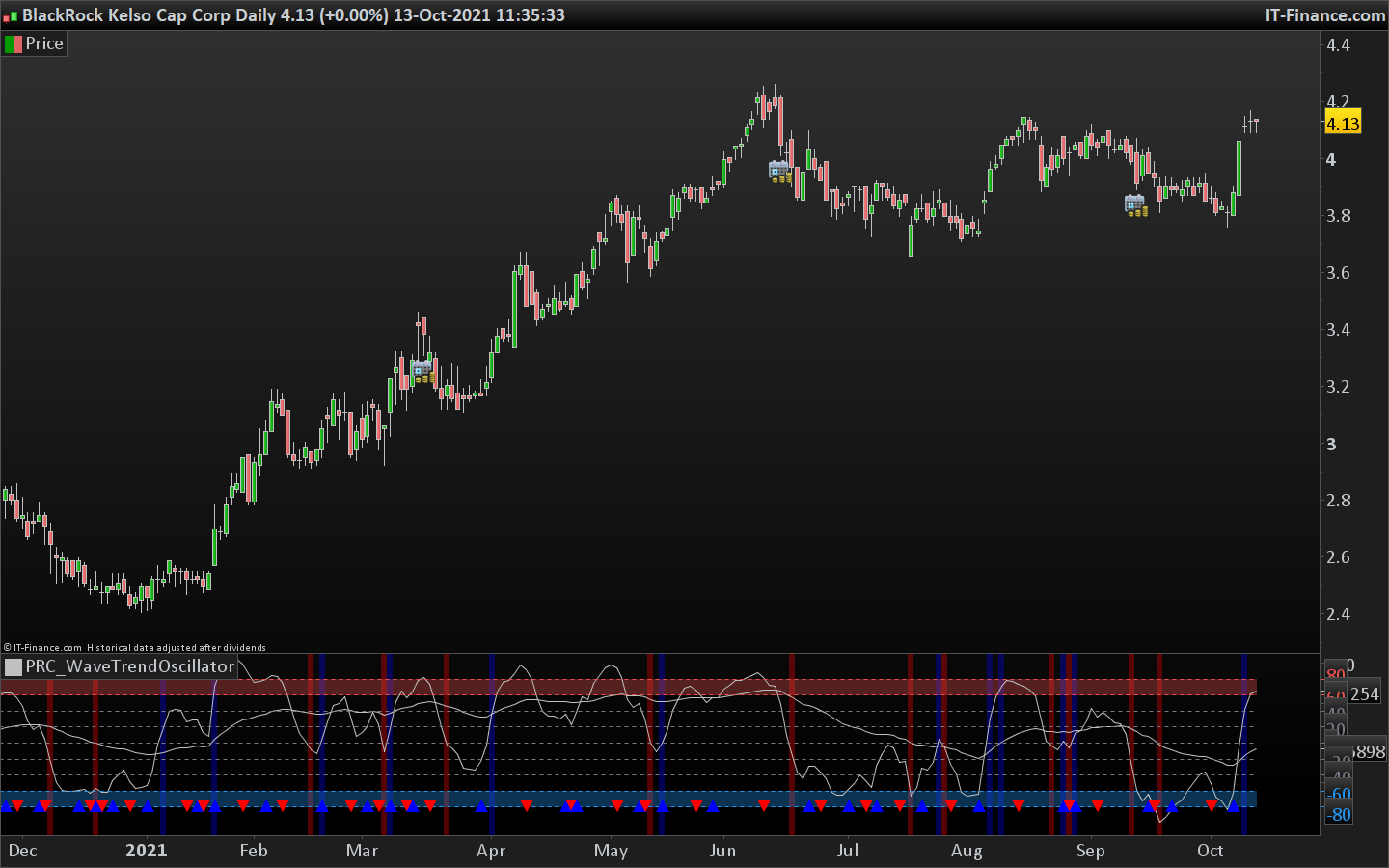The height and width of the screenshot is (868, 1389).
Task: Click the yellow 4.13 current price tag
Action: tap(1343, 123)
